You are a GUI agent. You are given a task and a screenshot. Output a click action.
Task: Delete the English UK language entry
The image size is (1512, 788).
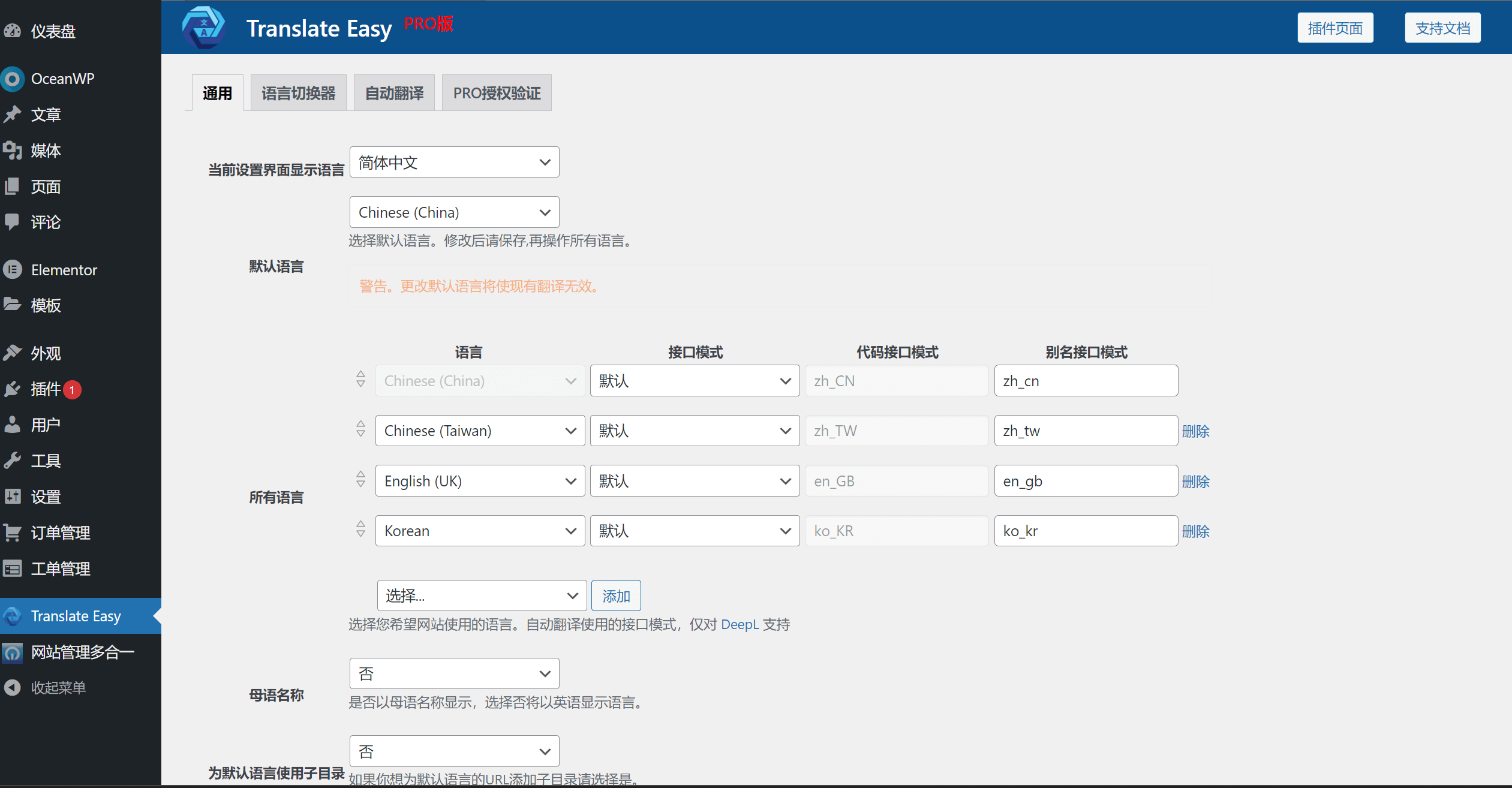1197,481
